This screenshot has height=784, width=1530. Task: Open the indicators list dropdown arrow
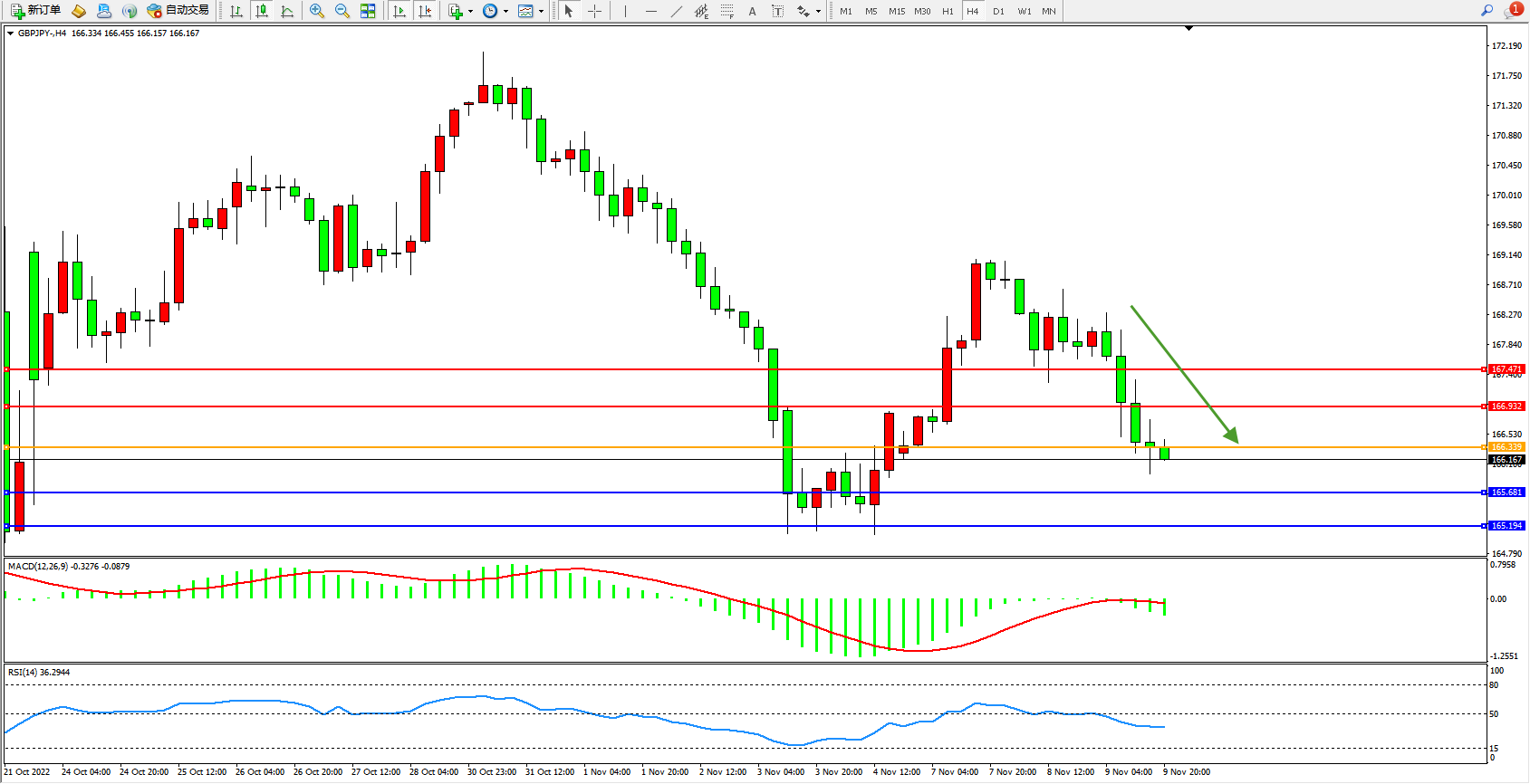(470, 12)
